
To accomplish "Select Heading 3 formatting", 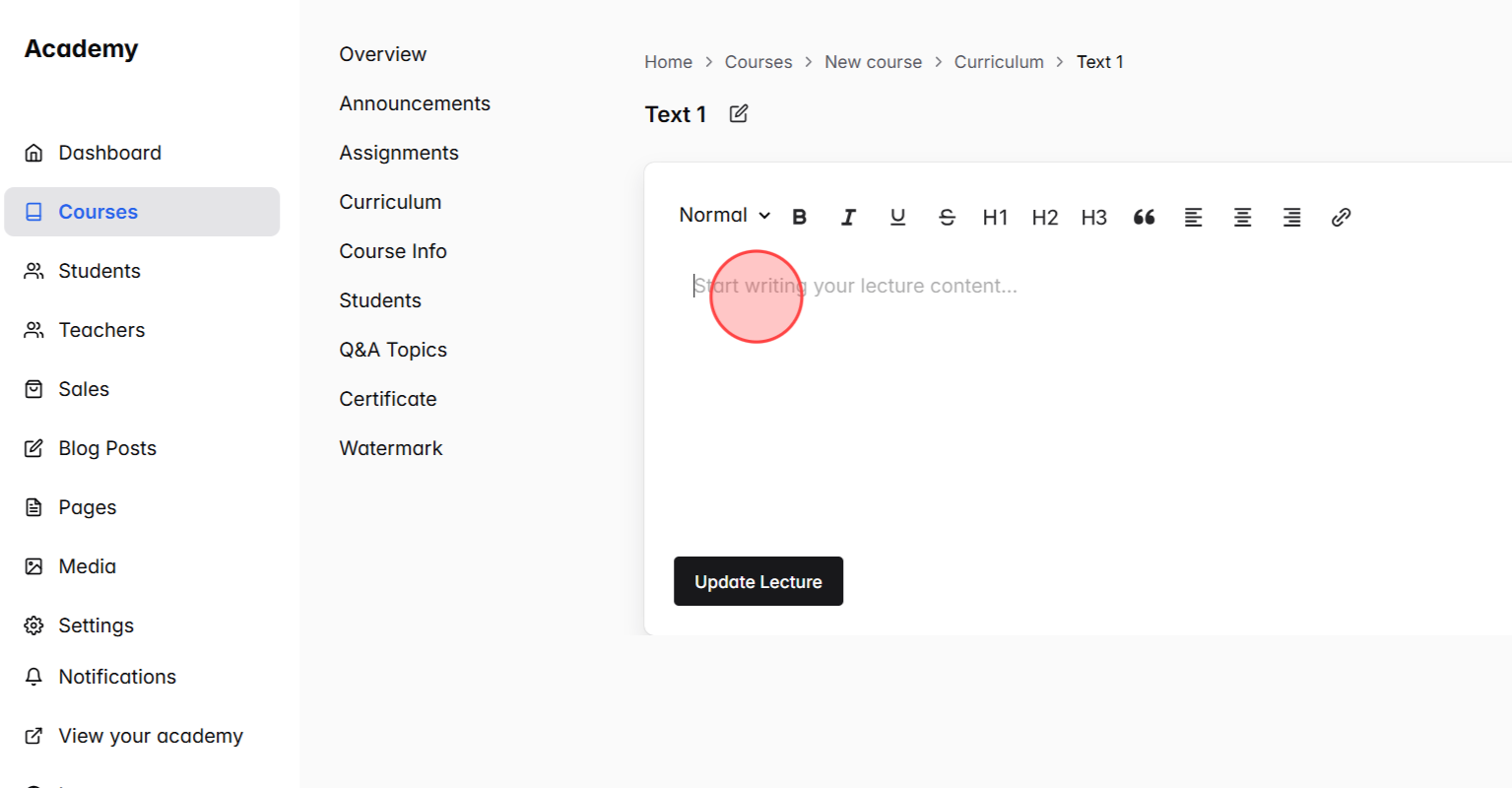I will click(1093, 217).
